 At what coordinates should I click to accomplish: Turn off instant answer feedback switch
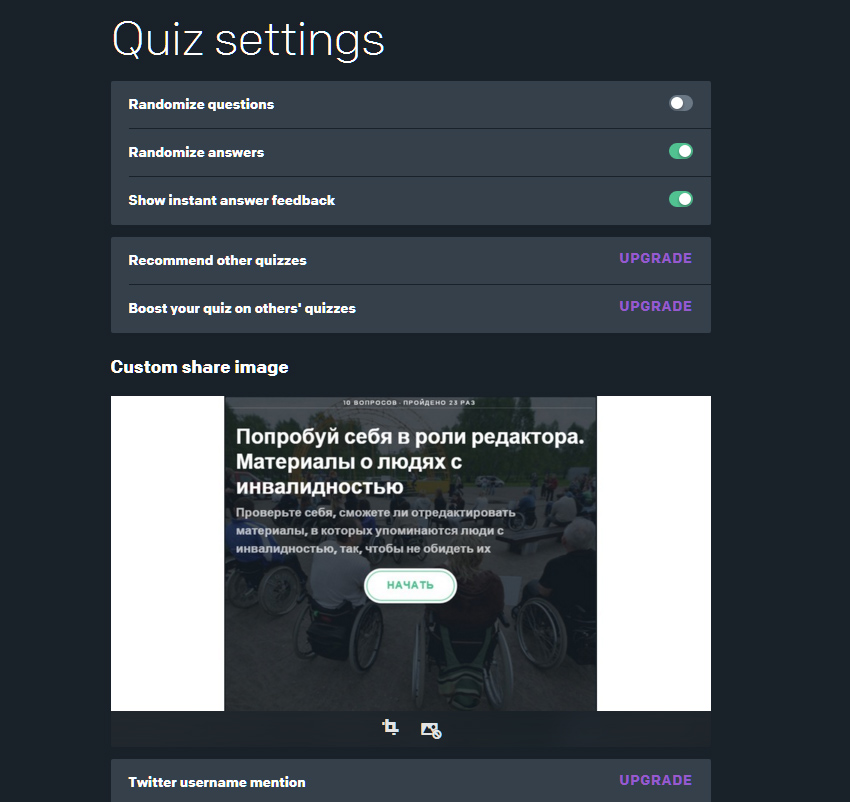tap(680, 199)
